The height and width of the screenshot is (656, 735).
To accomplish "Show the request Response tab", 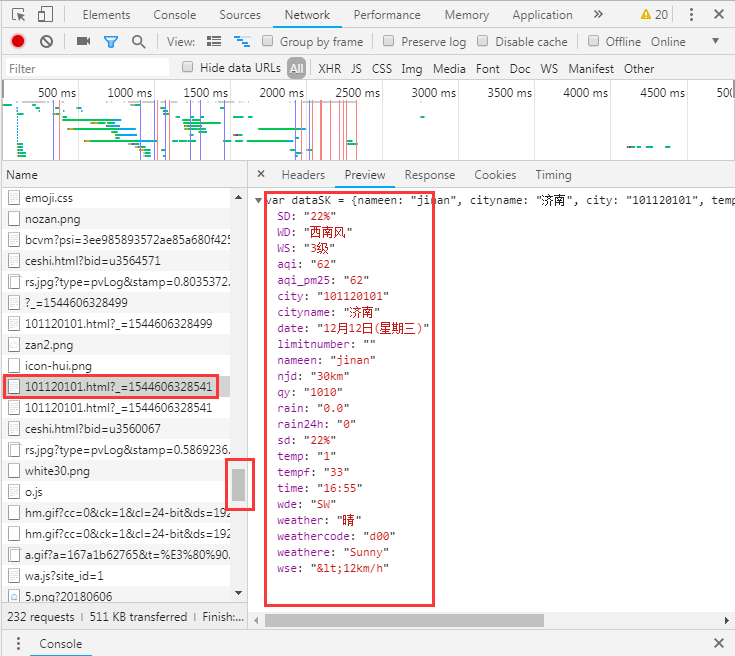I will [429, 174].
